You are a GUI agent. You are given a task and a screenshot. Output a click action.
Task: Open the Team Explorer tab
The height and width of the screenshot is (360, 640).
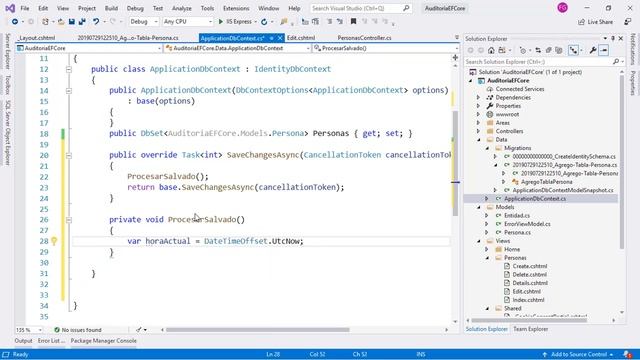[x=531, y=329]
